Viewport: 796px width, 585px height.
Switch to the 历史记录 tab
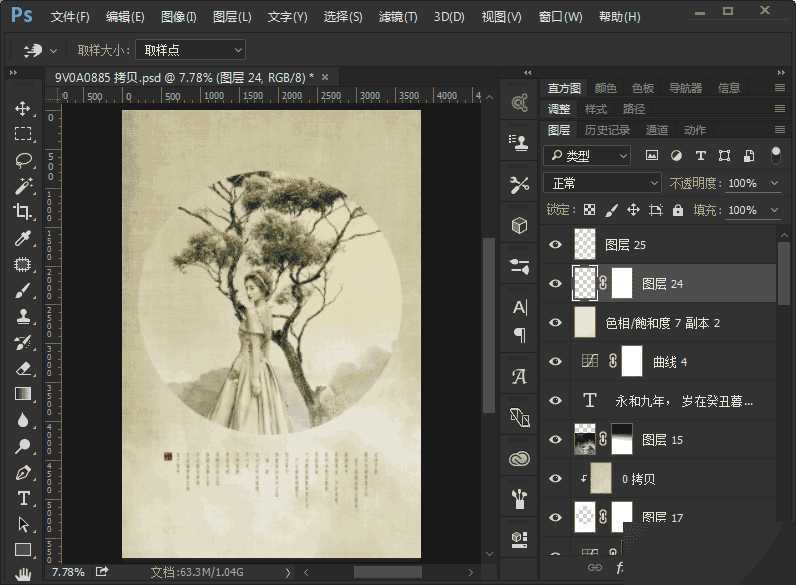[x=607, y=130]
